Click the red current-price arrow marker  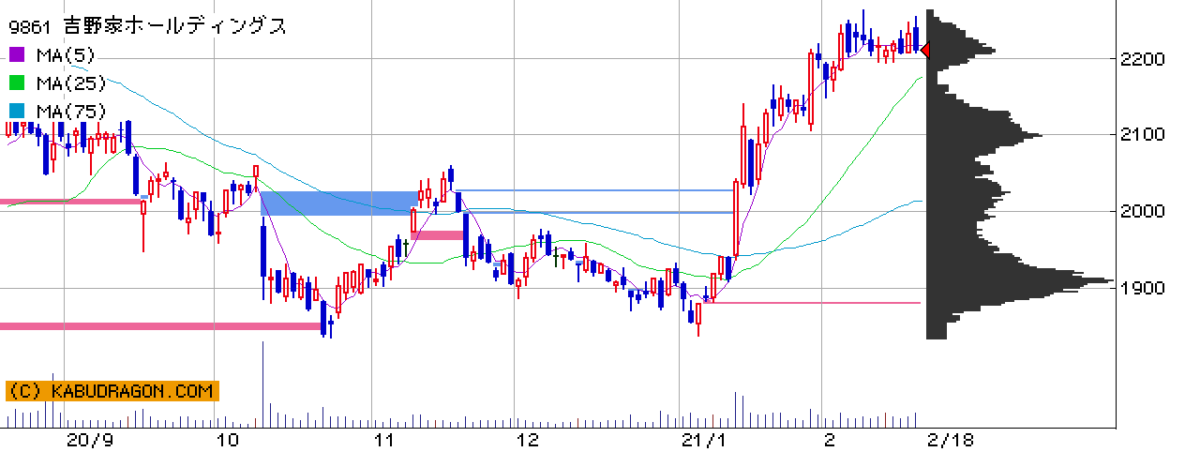[925, 50]
